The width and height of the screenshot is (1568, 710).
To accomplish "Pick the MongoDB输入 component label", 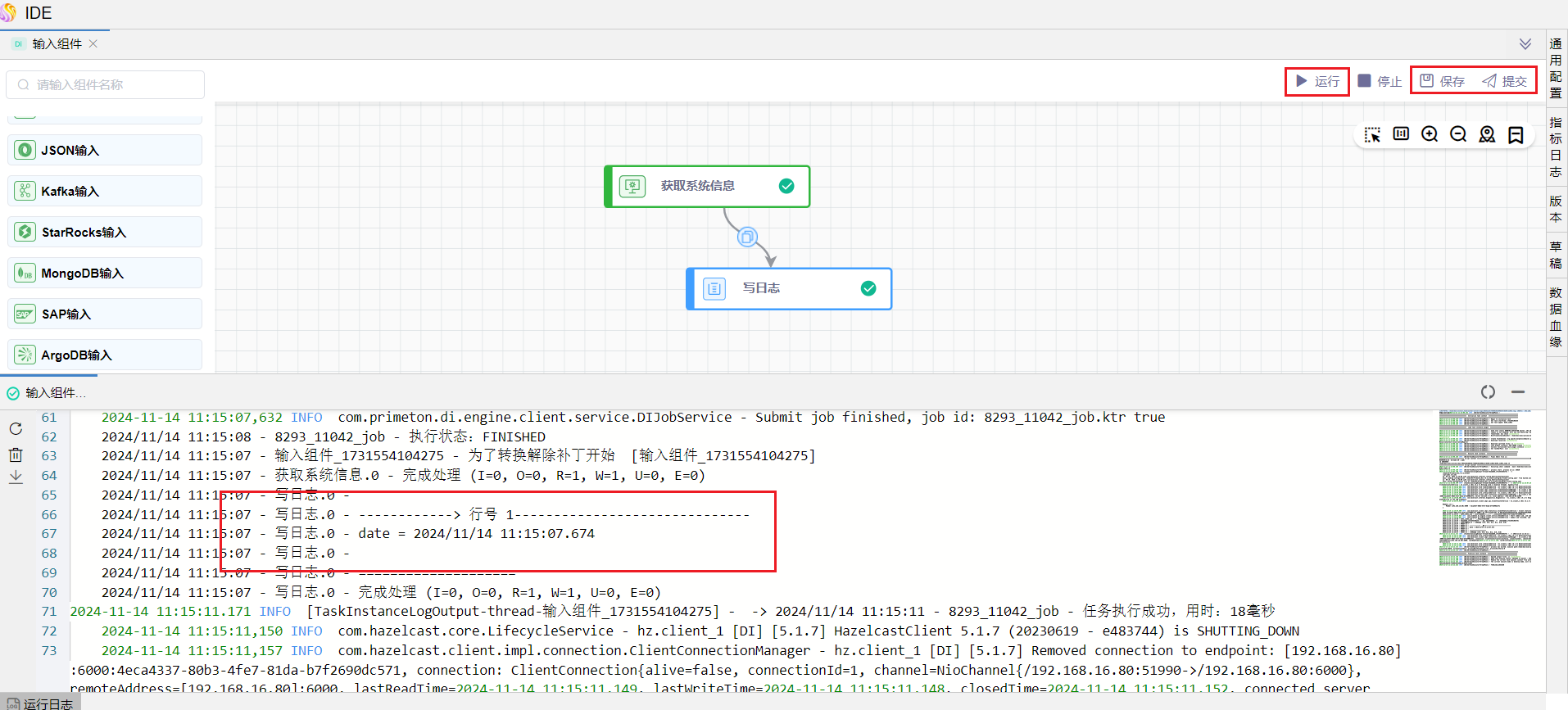I will (x=83, y=274).
